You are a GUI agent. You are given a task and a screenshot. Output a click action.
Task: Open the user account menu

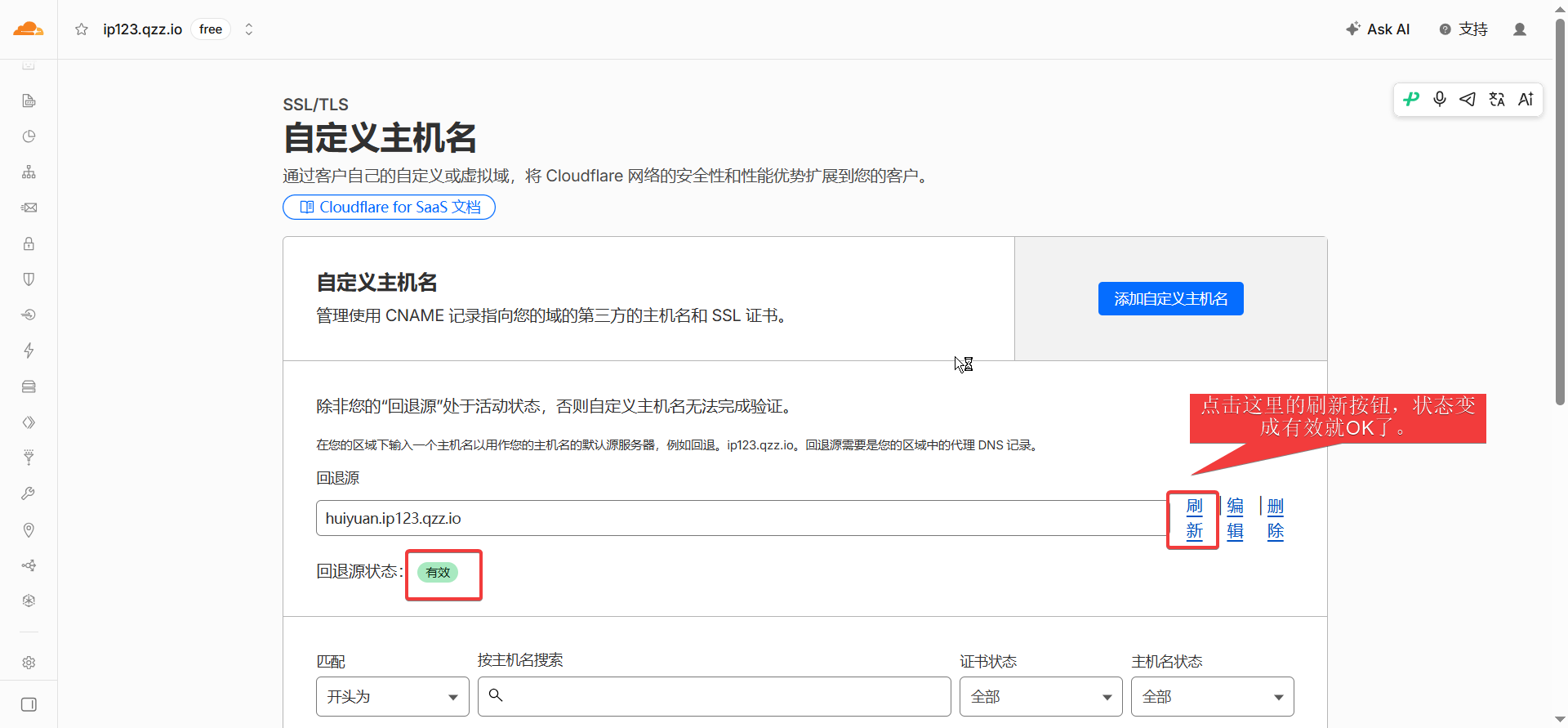tap(1520, 29)
